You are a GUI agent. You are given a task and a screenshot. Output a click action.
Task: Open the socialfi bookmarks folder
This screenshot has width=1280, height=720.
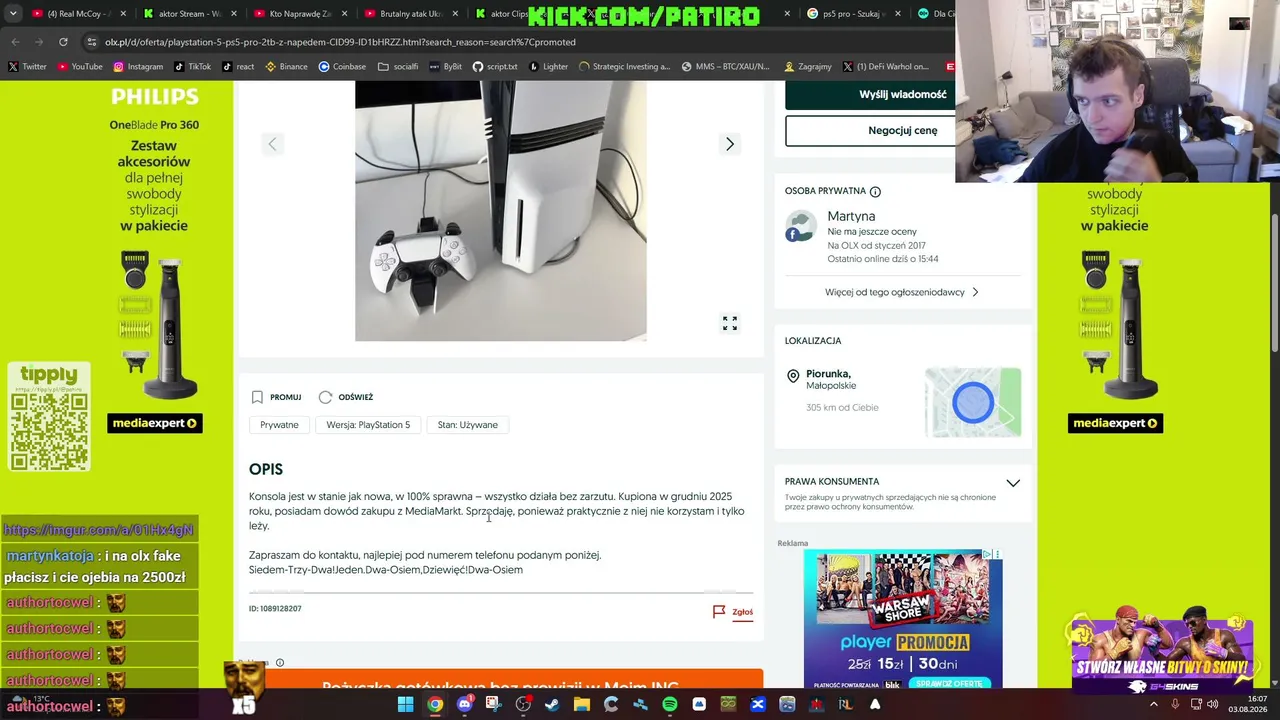pyautogui.click(x=398, y=67)
